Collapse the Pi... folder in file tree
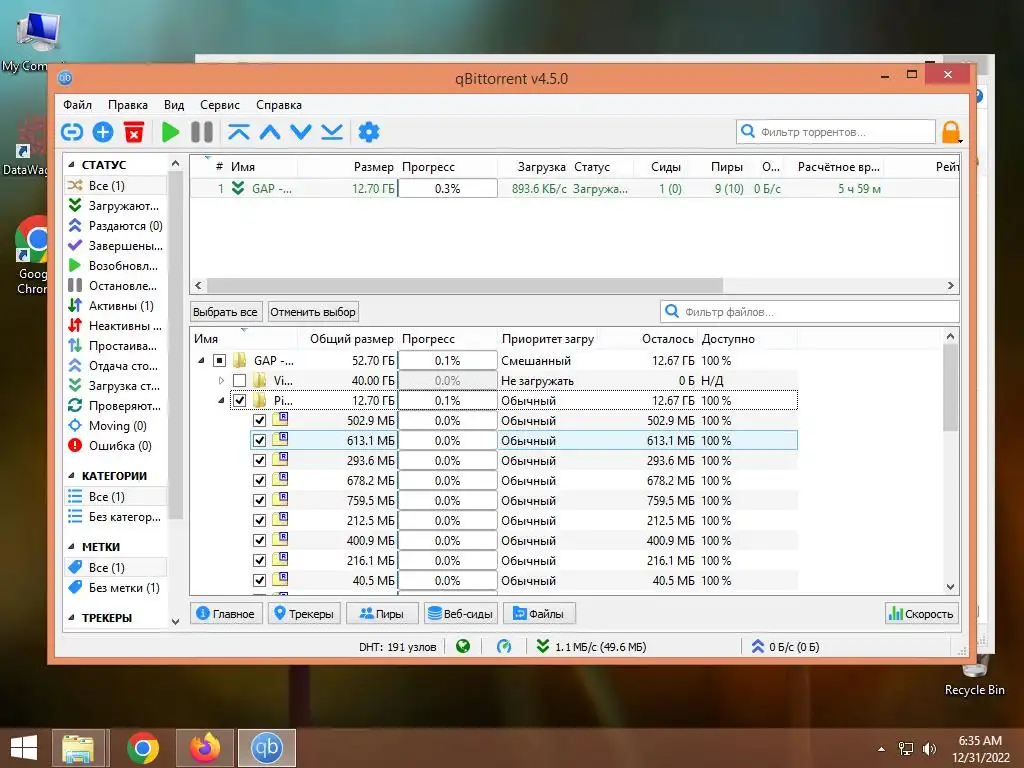This screenshot has height=768, width=1024. coord(221,400)
